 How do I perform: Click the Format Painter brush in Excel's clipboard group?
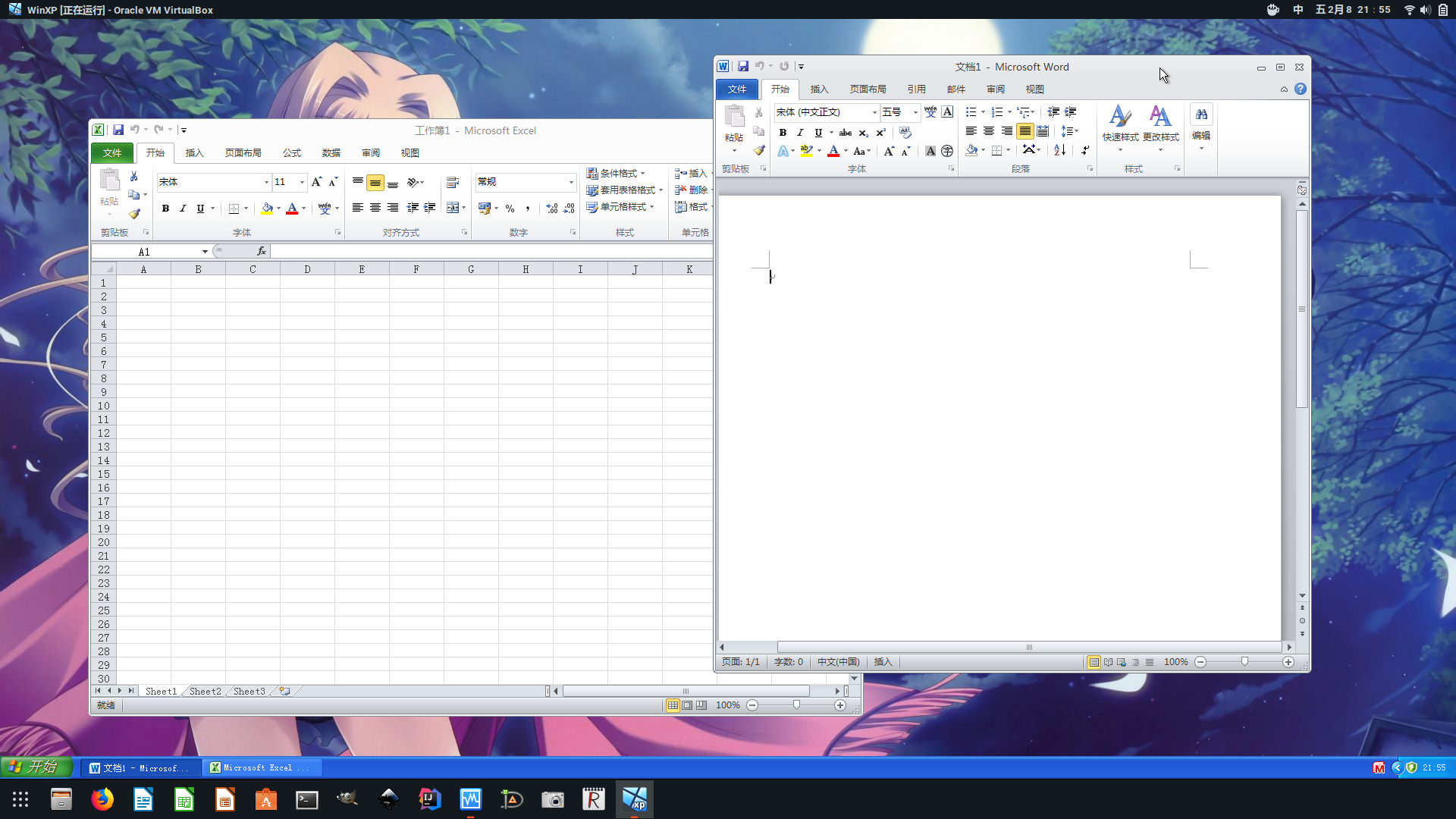134,214
